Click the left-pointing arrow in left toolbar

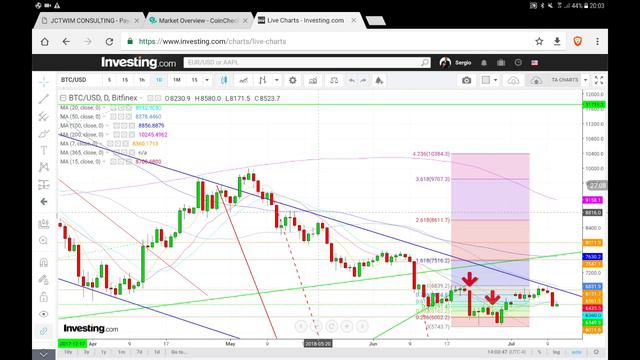[44, 202]
